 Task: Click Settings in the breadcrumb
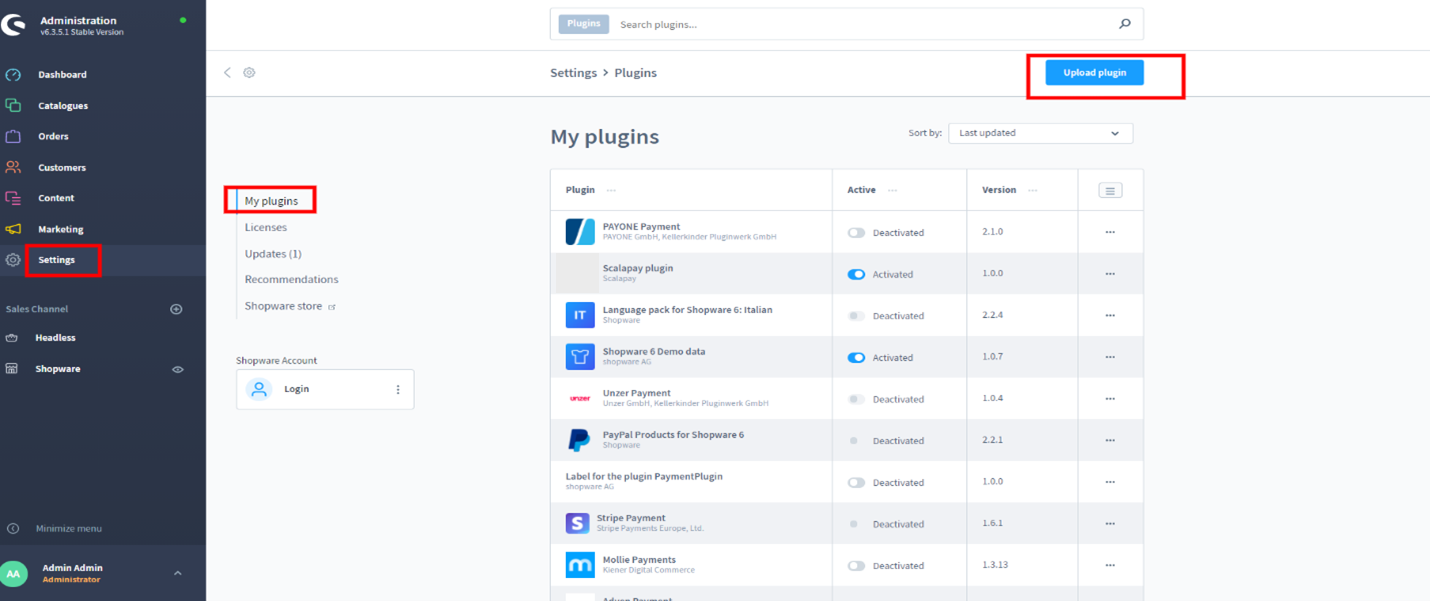tap(573, 73)
